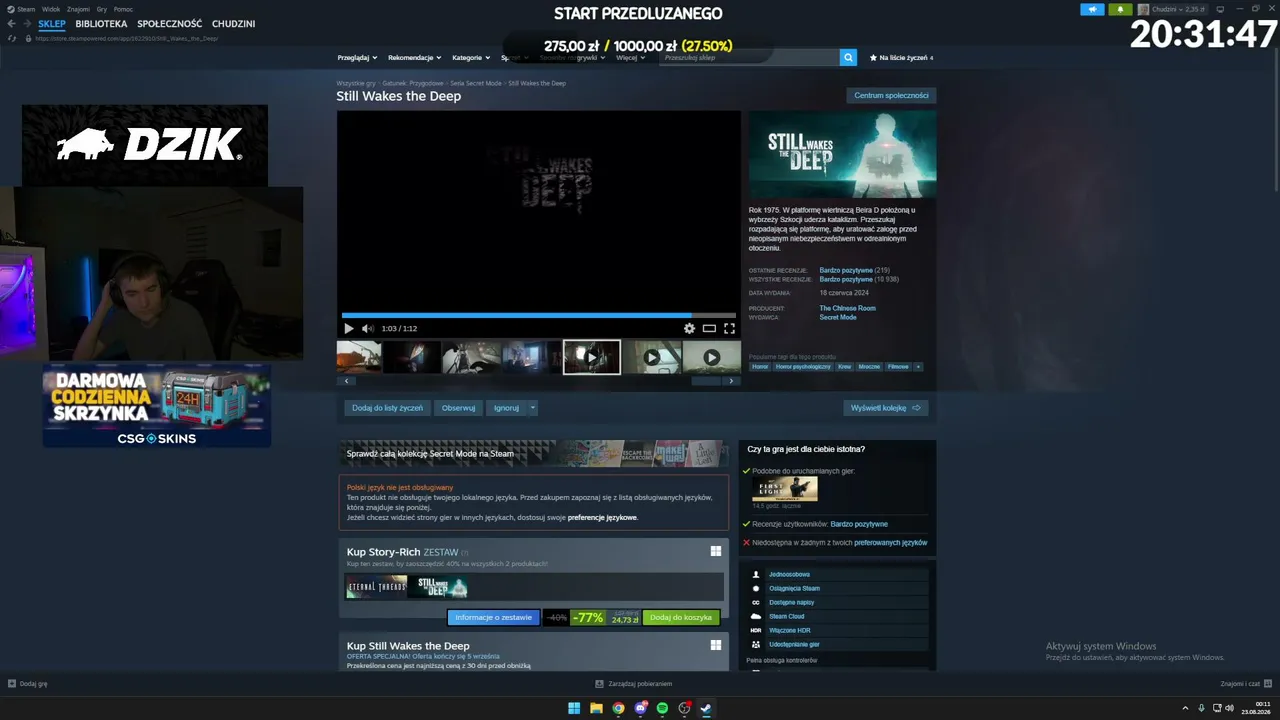The width and height of the screenshot is (1280, 720).
Task: Click the Przeszukaj sklep search field
Action: tap(750, 58)
